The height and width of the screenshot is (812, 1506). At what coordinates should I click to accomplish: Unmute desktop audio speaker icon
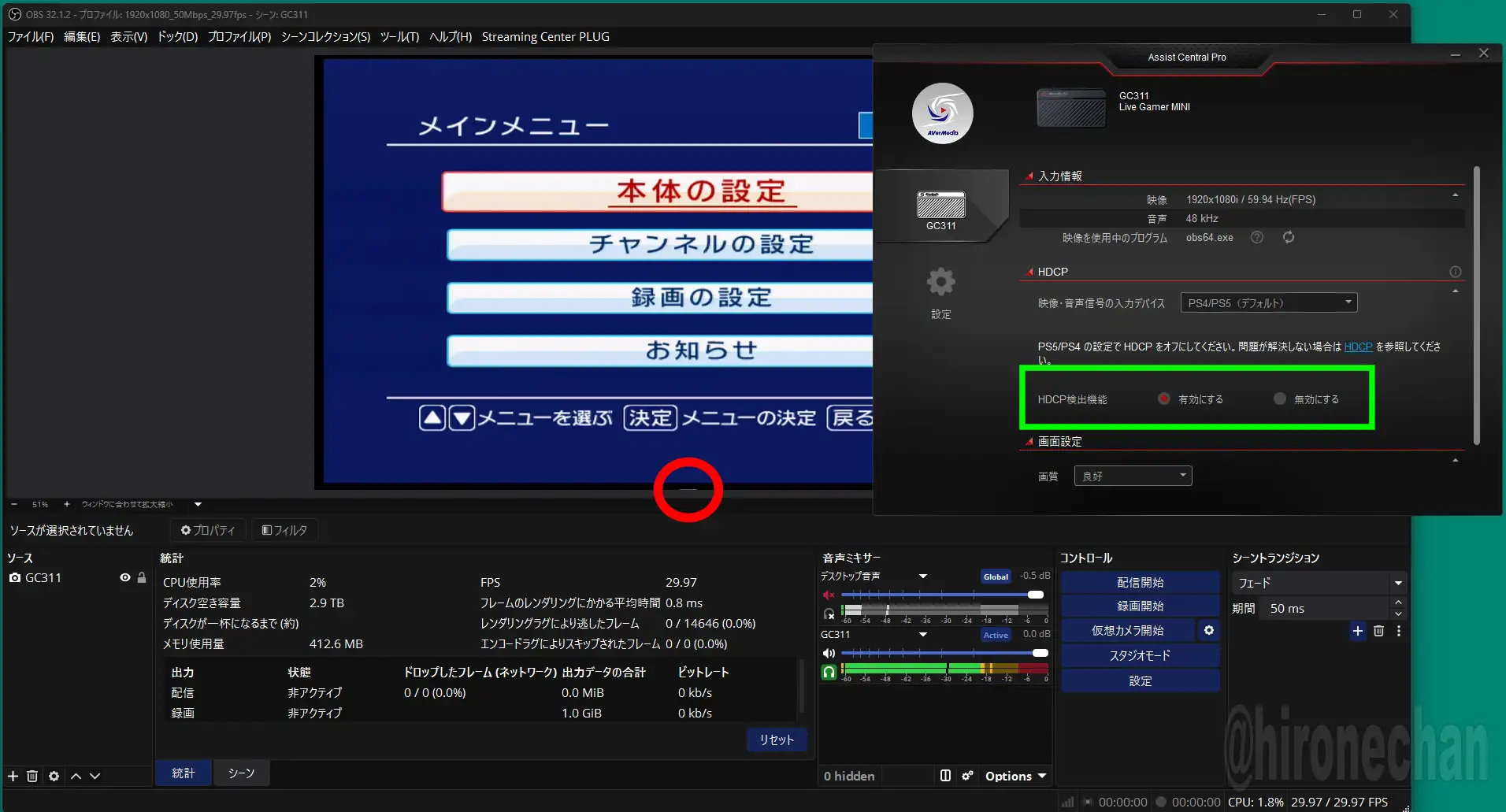[828, 595]
